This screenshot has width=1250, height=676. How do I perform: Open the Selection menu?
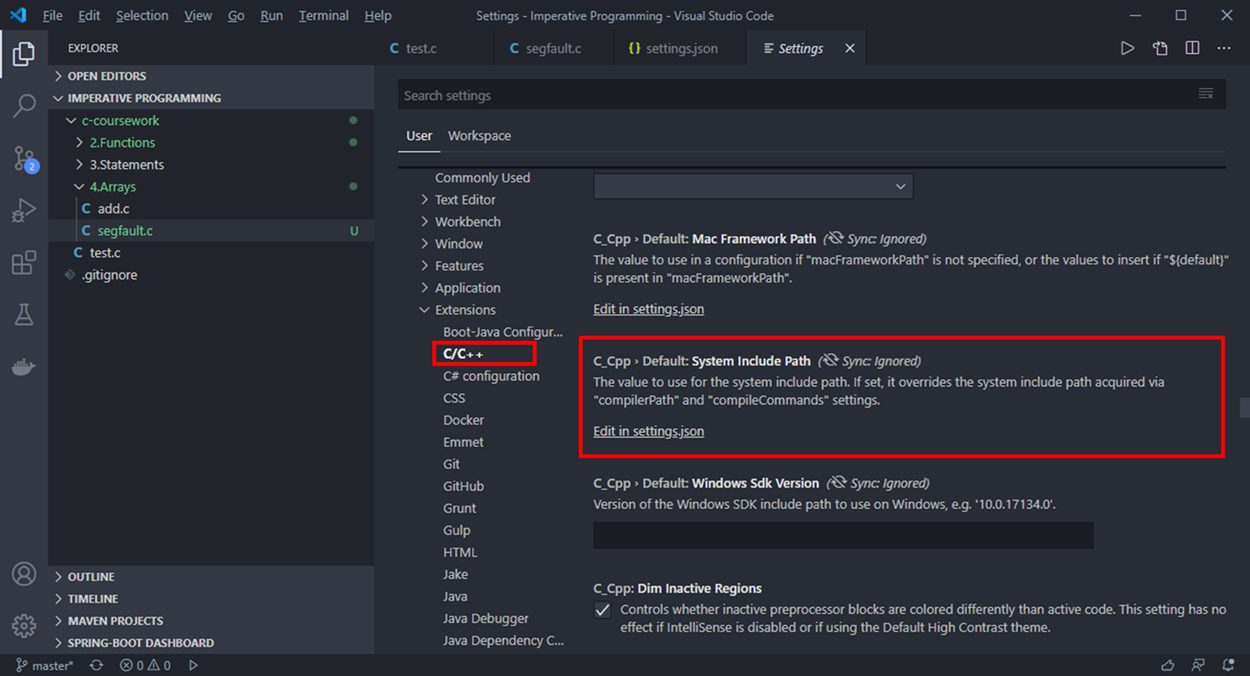point(142,16)
